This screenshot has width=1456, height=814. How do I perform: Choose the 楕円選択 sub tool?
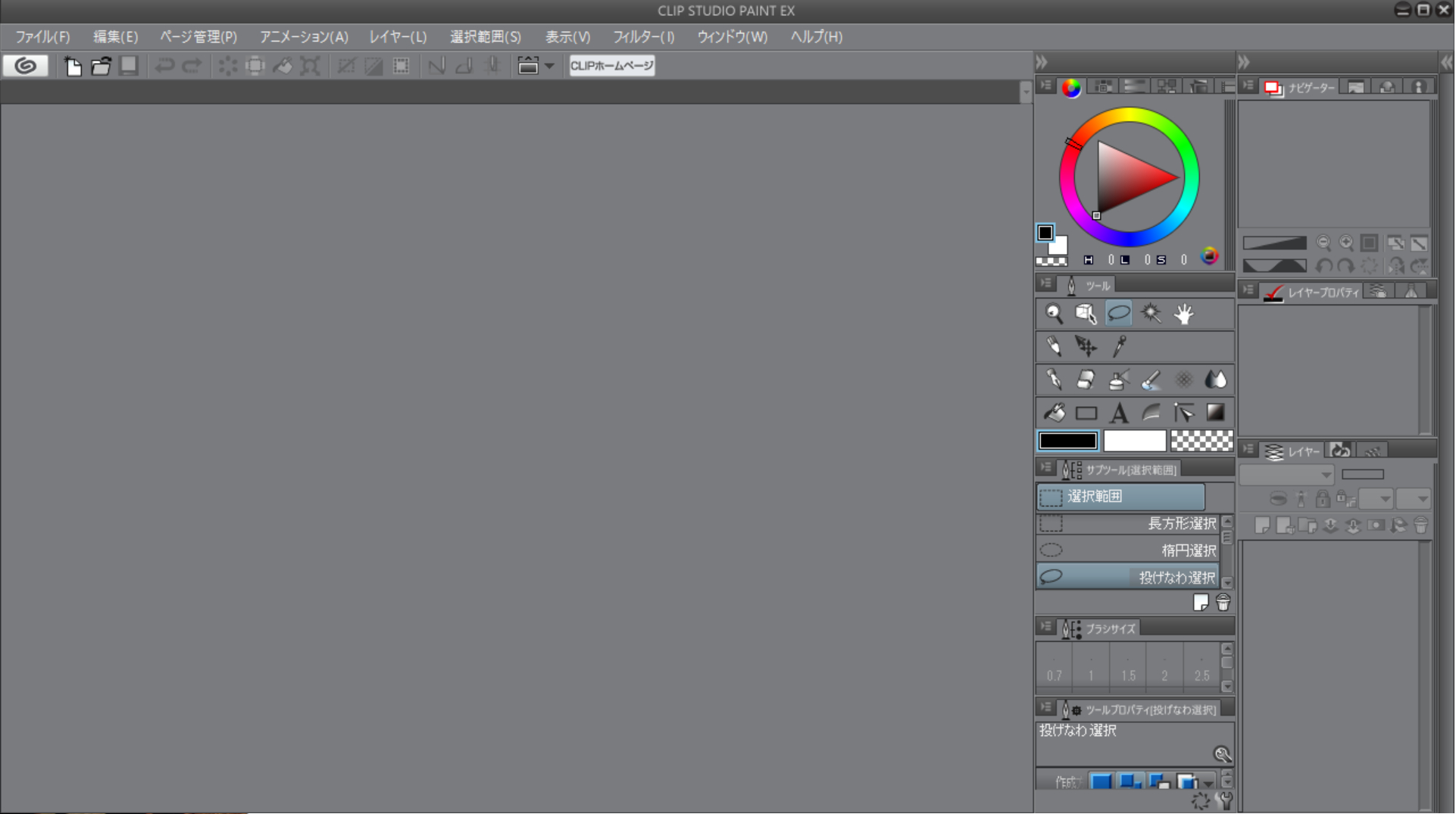1127,550
